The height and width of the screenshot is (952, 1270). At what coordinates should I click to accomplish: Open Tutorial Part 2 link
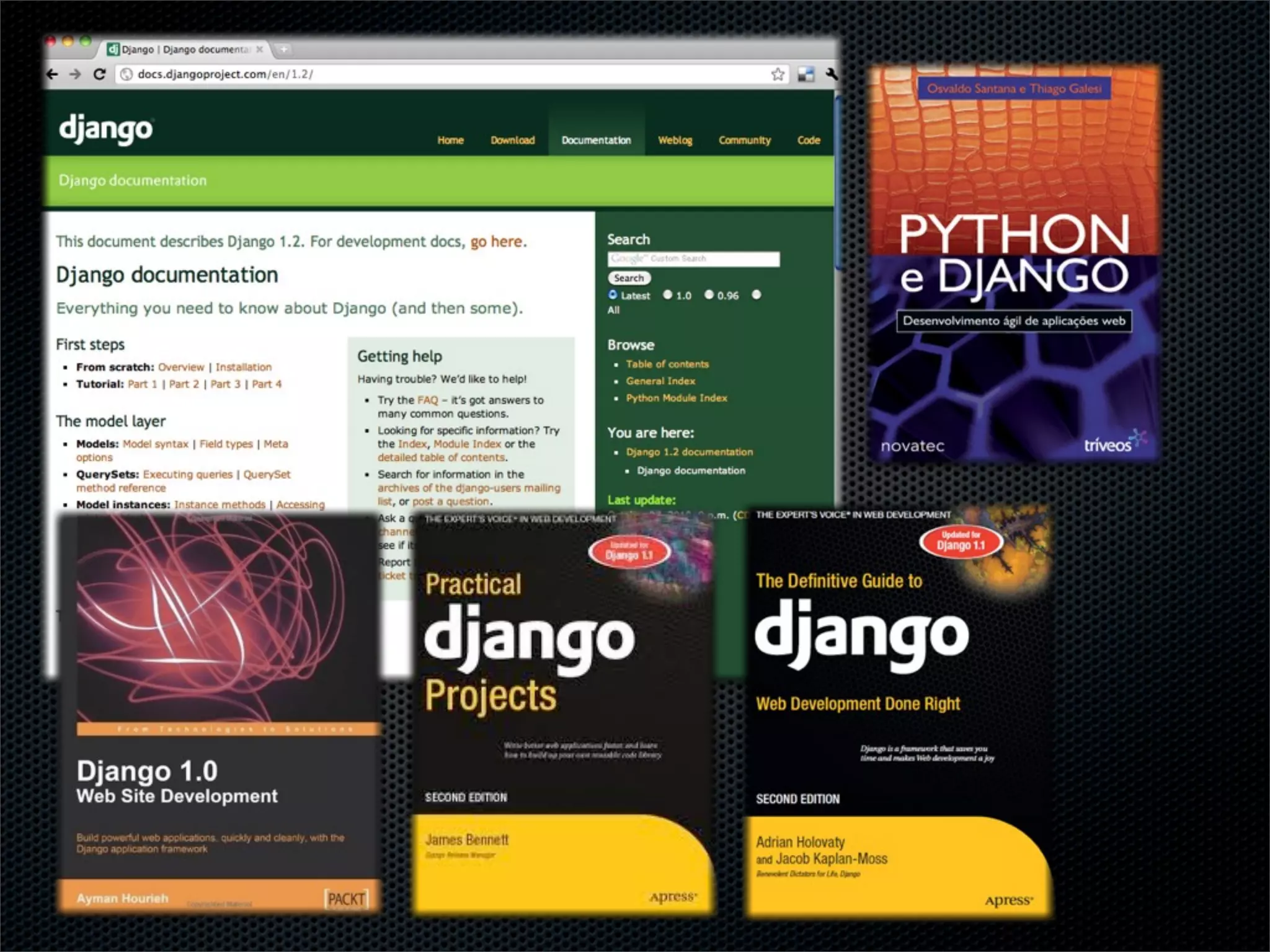coord(184,384)
